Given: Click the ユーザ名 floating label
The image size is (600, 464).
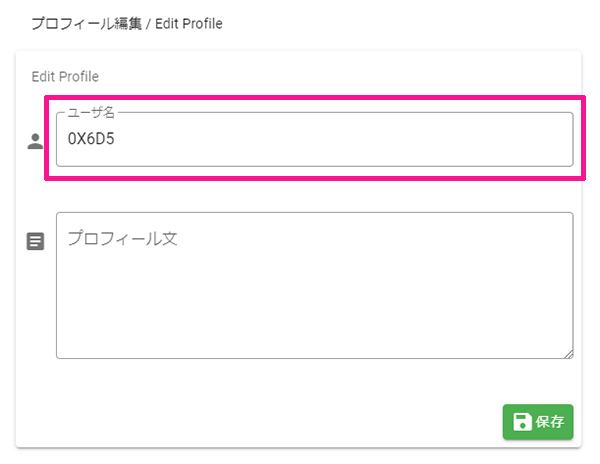Looking at the screenshot, I should pyautogui.click(x=91, y=112).
